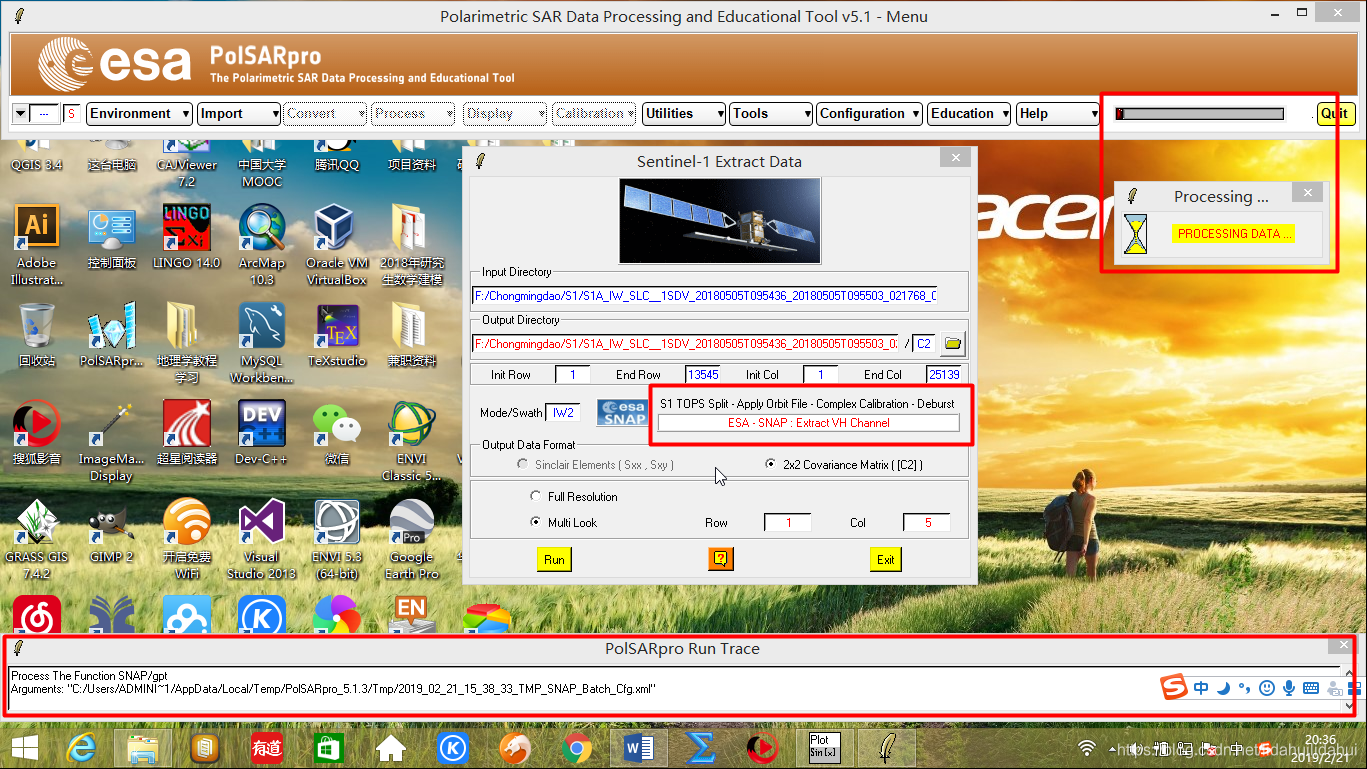Click the Multi Look Row field
This screenshot has height=769, width=1367.
(x=788, y=523)
